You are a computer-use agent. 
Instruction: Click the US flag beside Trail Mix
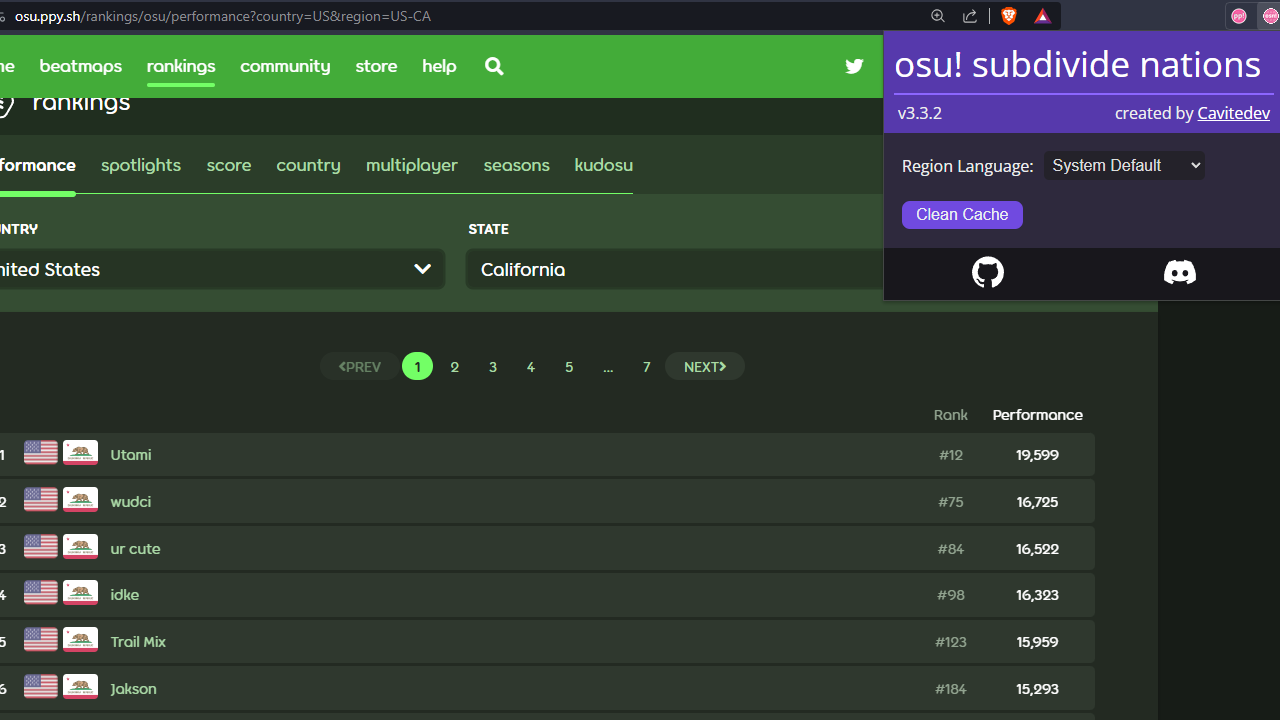pos(41,640)
